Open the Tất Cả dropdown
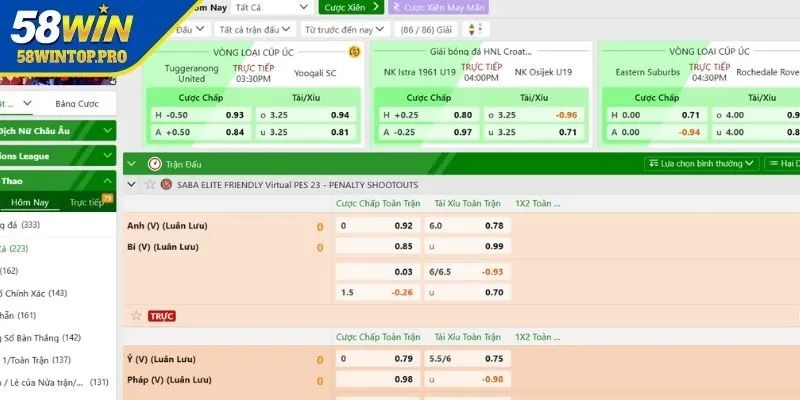Image resolution: width=800 pixels, height=400 pixels. point(272,7)
